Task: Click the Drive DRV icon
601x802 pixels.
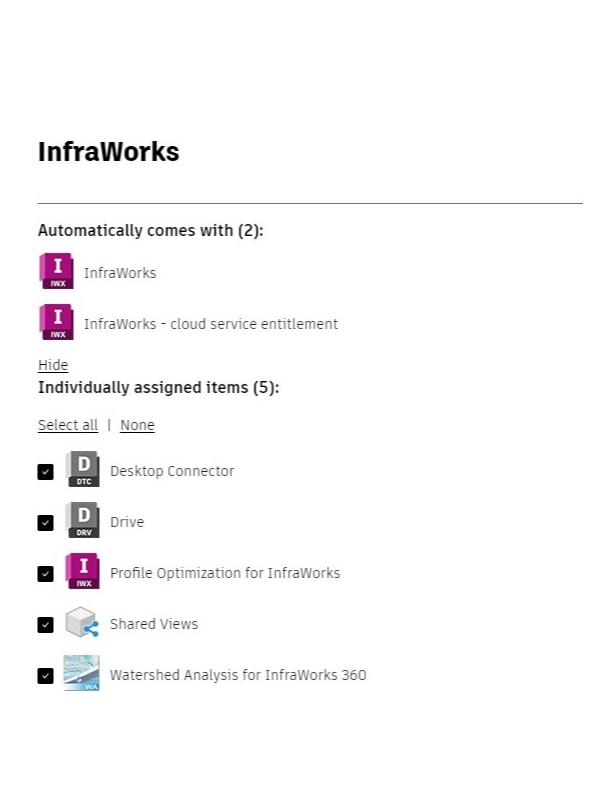Action: 82,521
